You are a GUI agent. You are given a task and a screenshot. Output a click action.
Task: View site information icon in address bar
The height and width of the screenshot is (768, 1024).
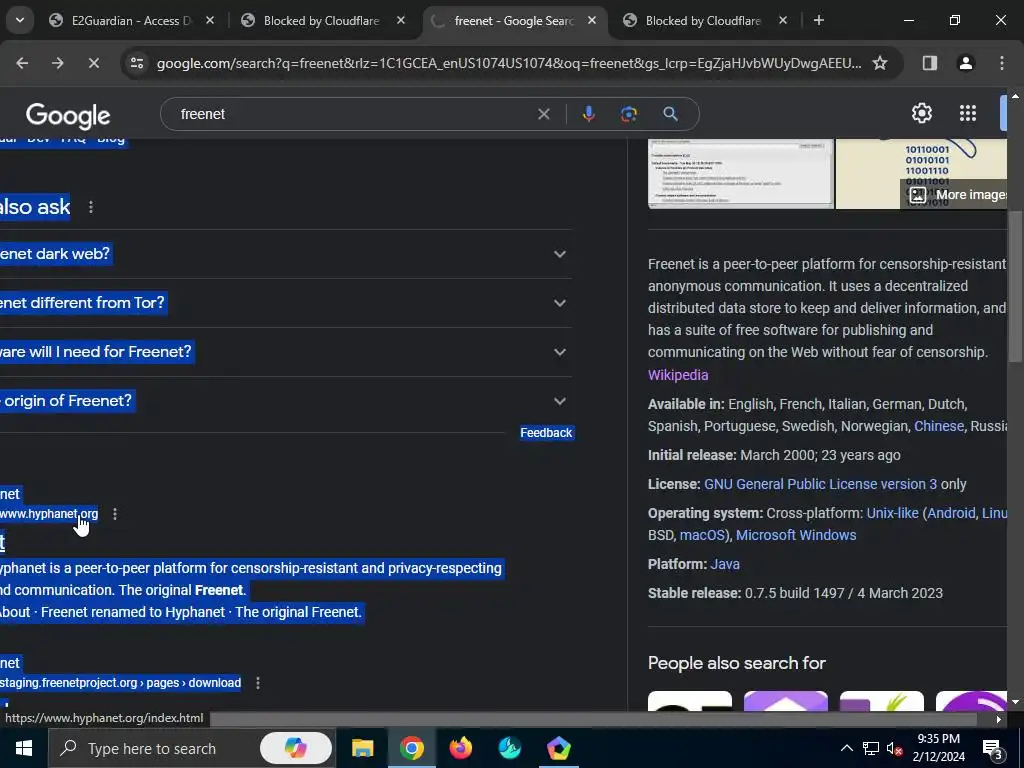click(x=136, y=63)
